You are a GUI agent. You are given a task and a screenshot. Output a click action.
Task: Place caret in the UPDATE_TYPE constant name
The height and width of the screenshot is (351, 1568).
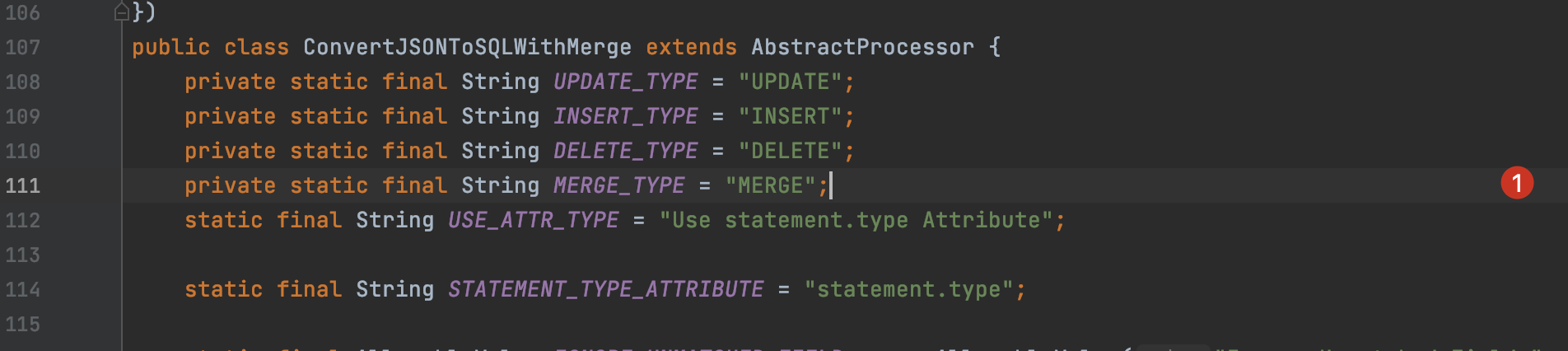pos(626,82)
